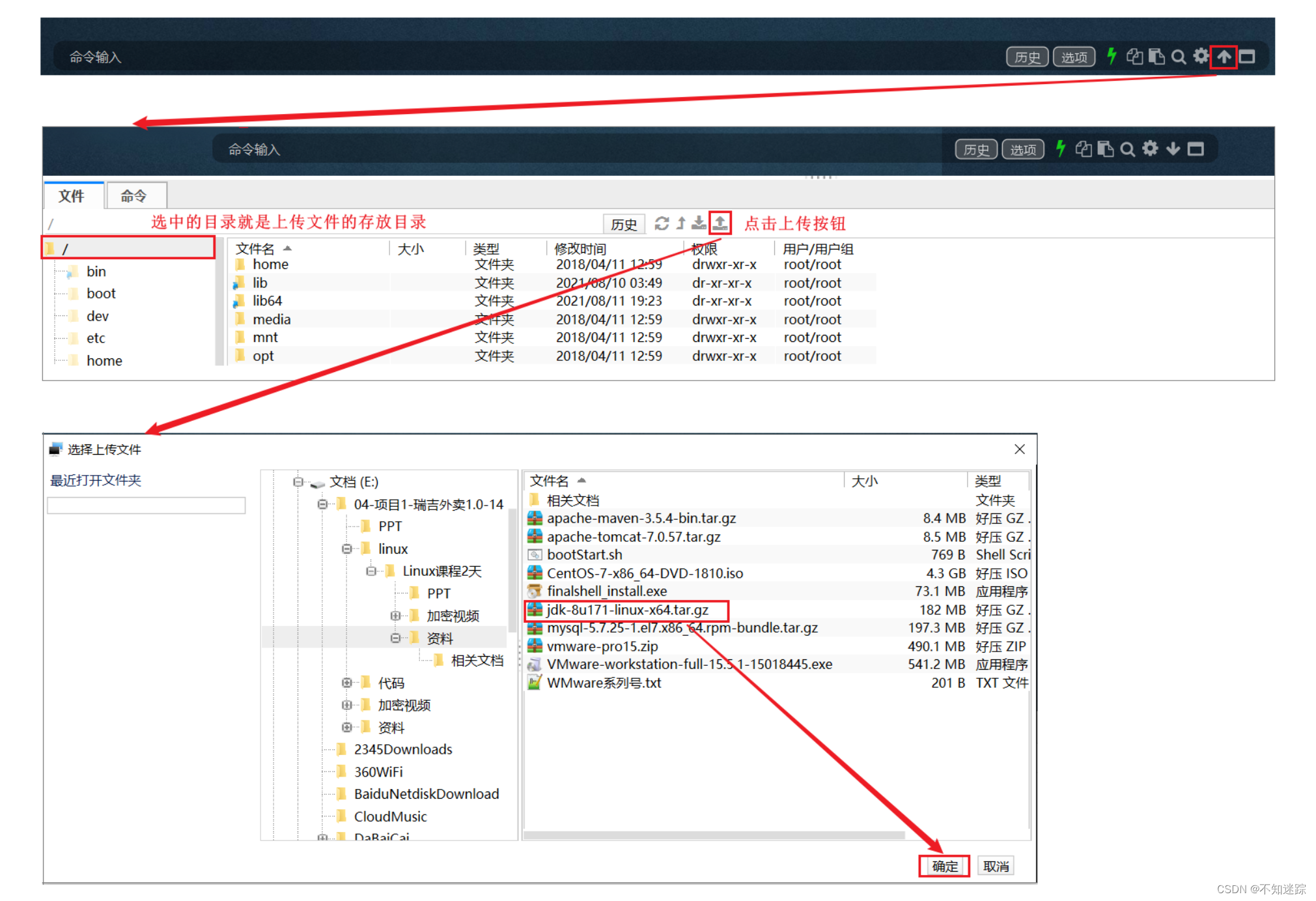Click the search magnifier in the up-arrow command bar

(1179, 57)
